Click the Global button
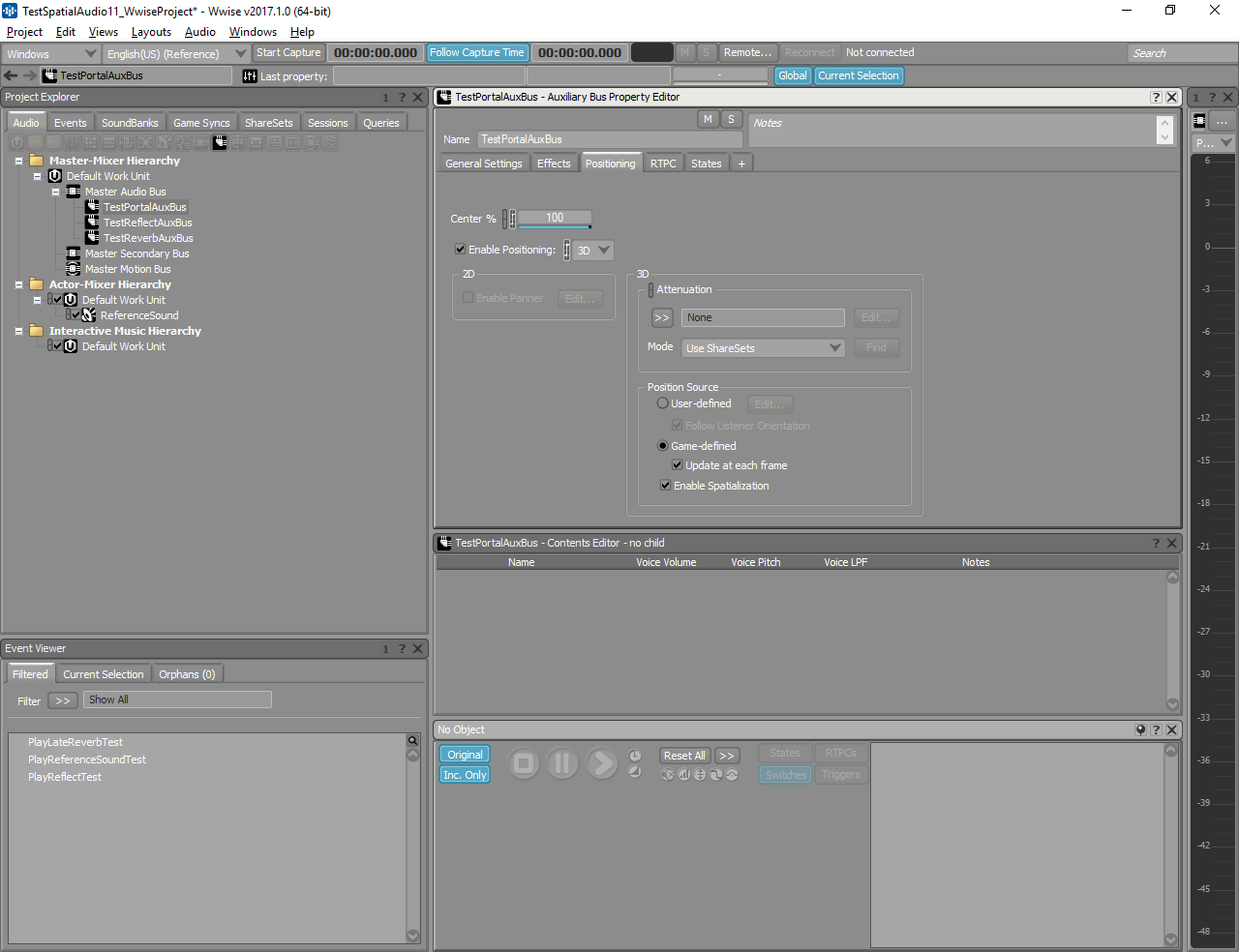Viewport: 1239px width, 952px height. 793,75
